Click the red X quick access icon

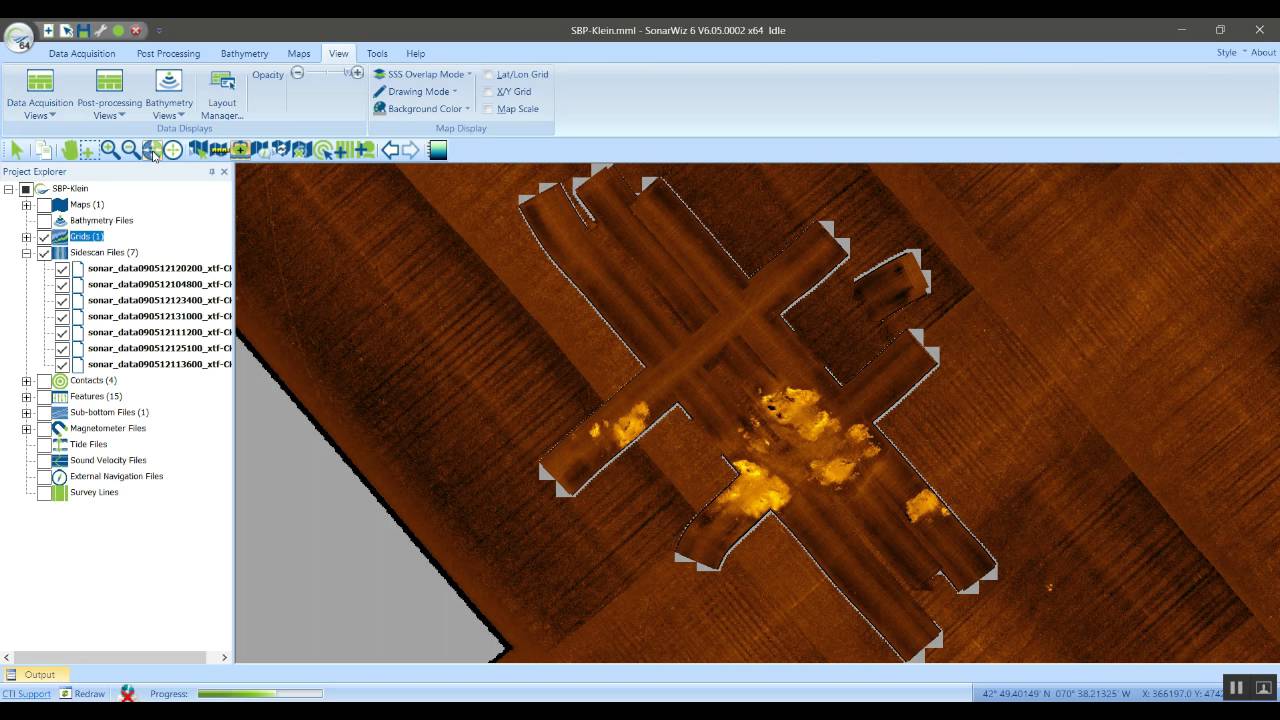136,30
